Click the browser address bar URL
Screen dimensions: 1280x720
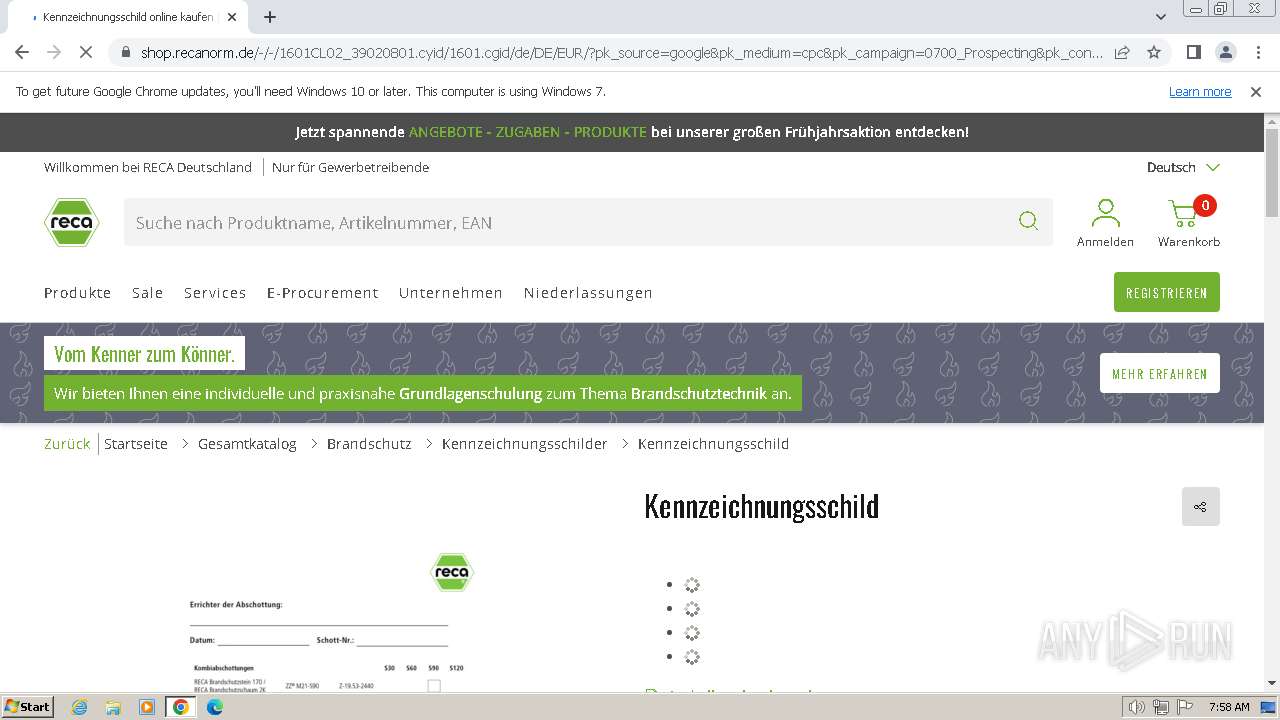coord(621,52)
